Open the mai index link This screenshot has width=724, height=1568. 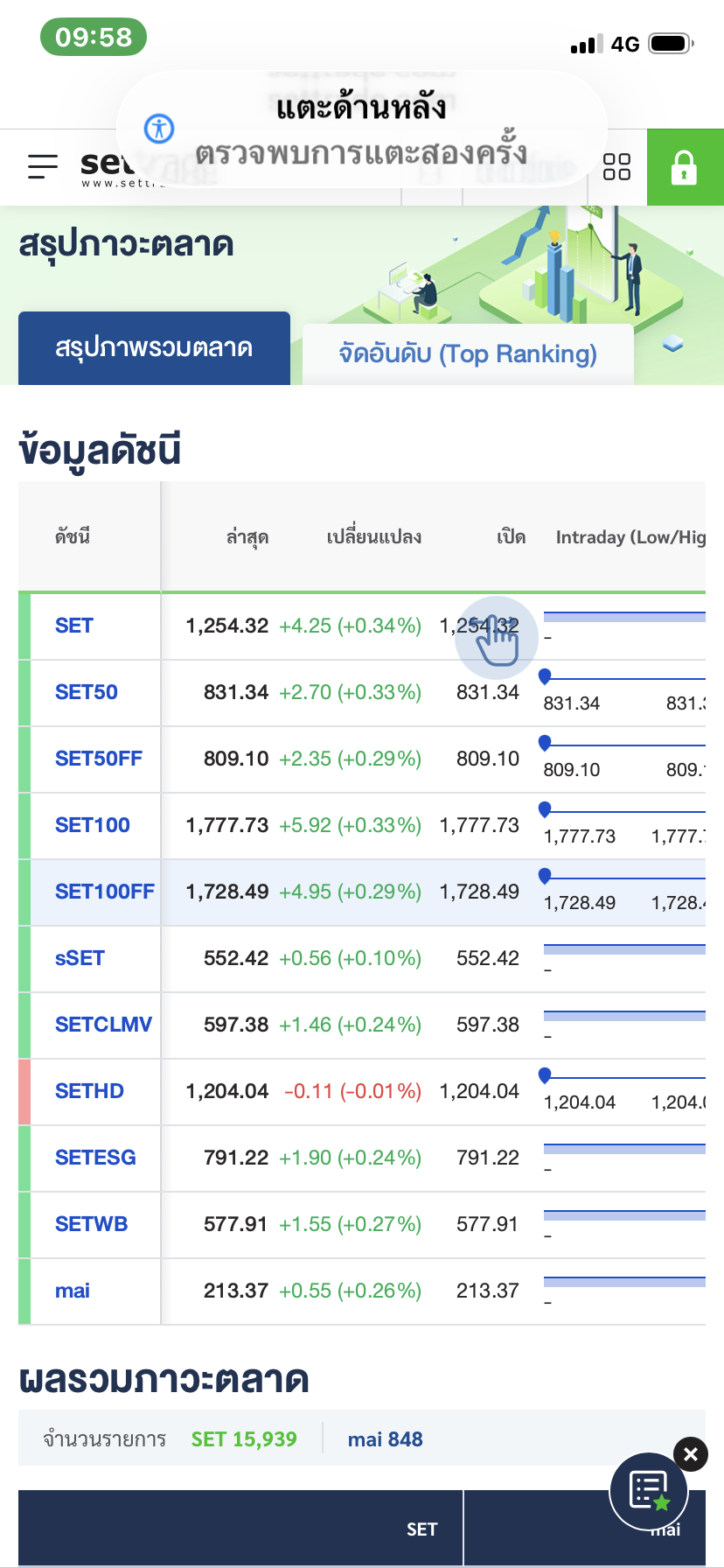(73, 1291)
